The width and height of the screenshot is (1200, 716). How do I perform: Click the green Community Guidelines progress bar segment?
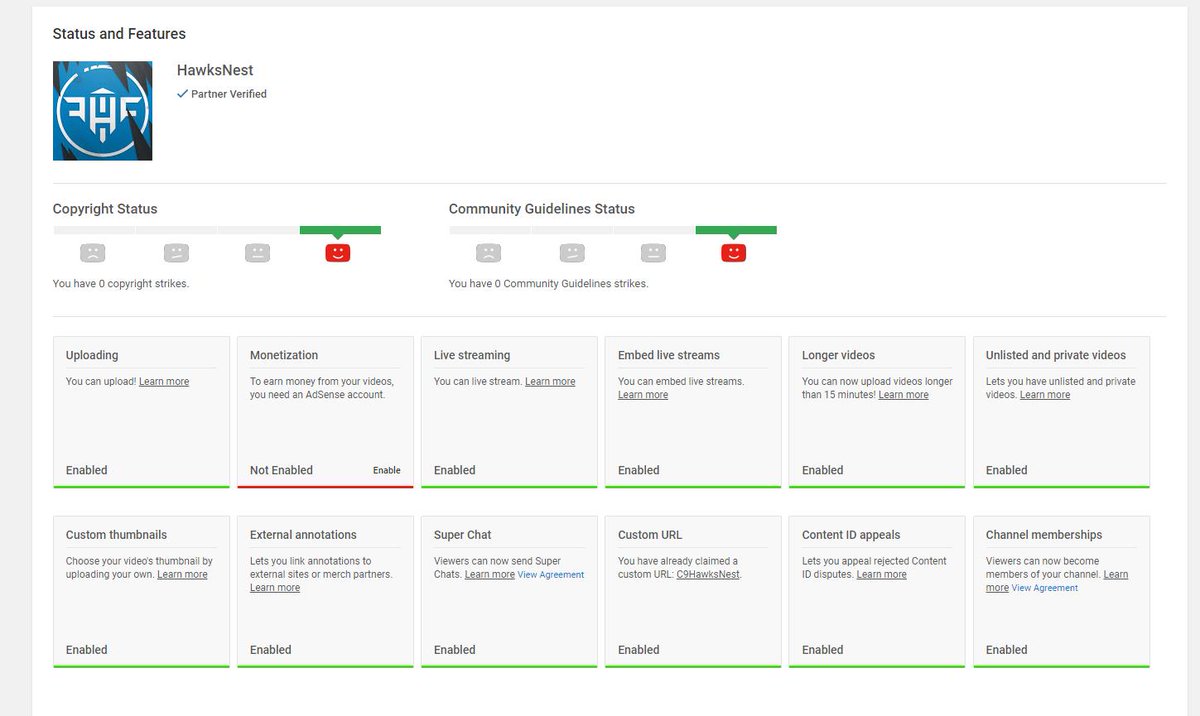(736, 230)
